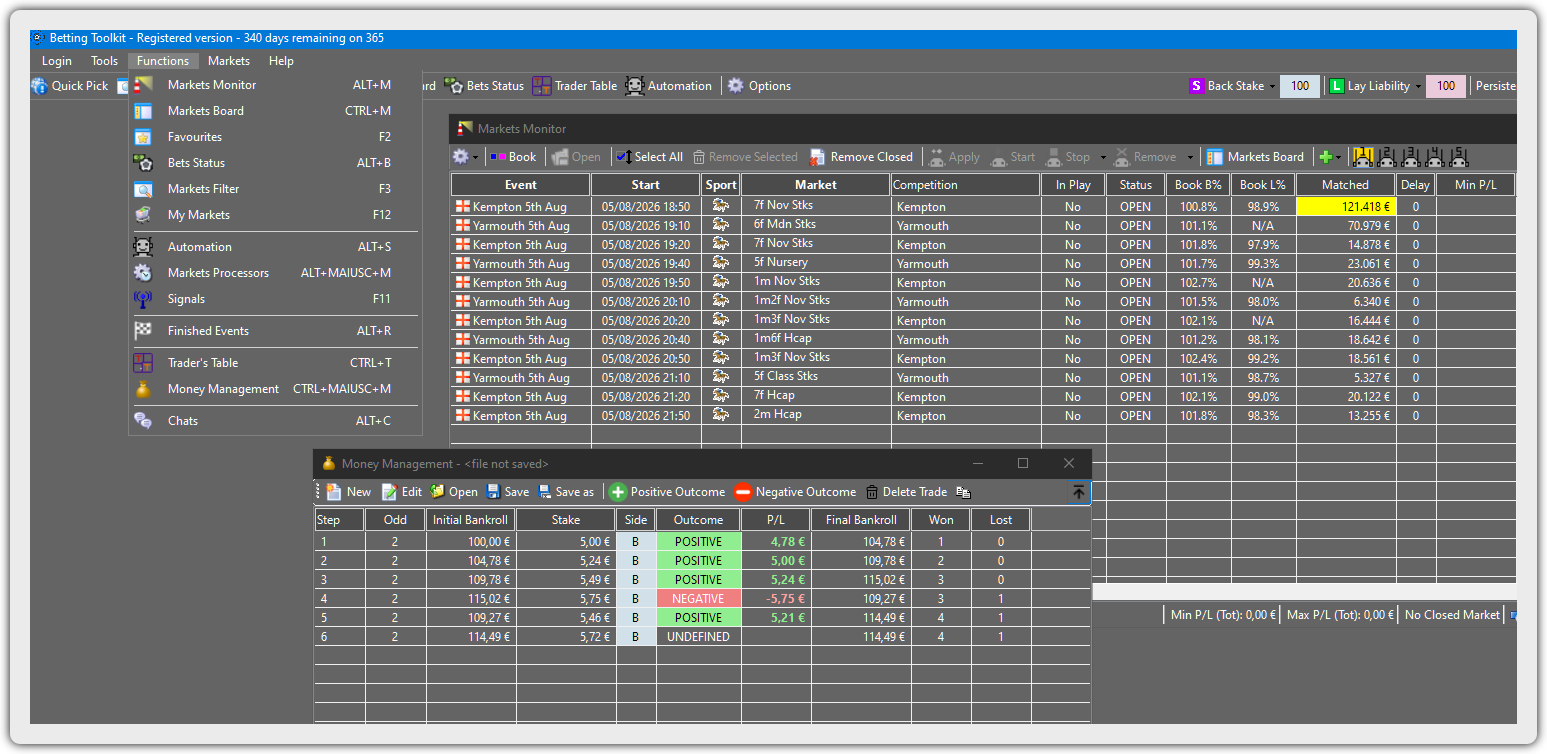Select the 2m Hcap market row
The width and height of the screenshot is (1547, 754).
pyautogui.click(x=983, y=416)
